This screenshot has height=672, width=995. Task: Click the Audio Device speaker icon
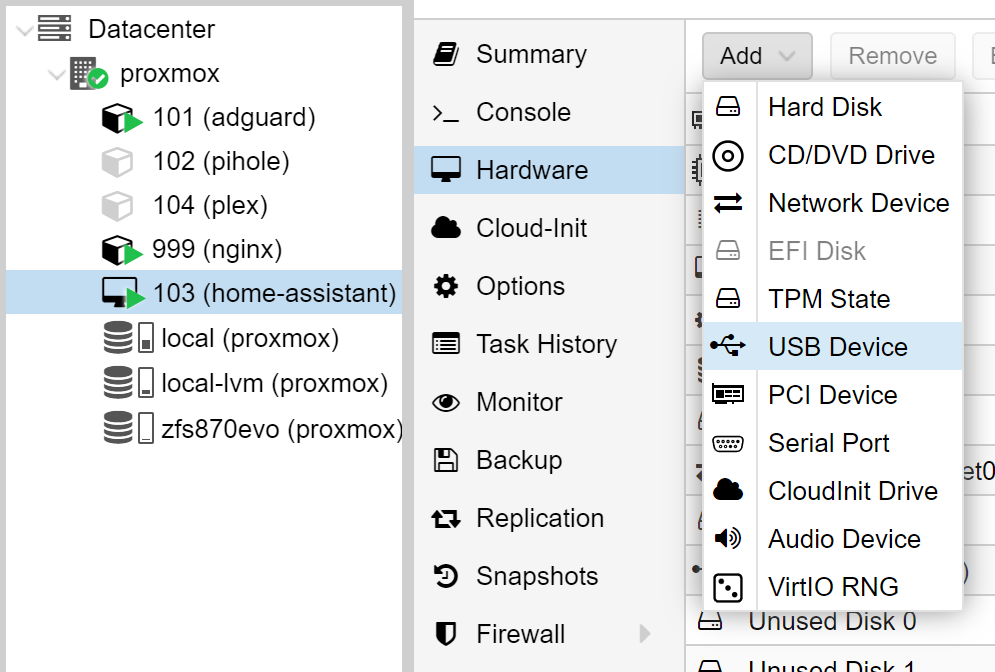[728, 539]
